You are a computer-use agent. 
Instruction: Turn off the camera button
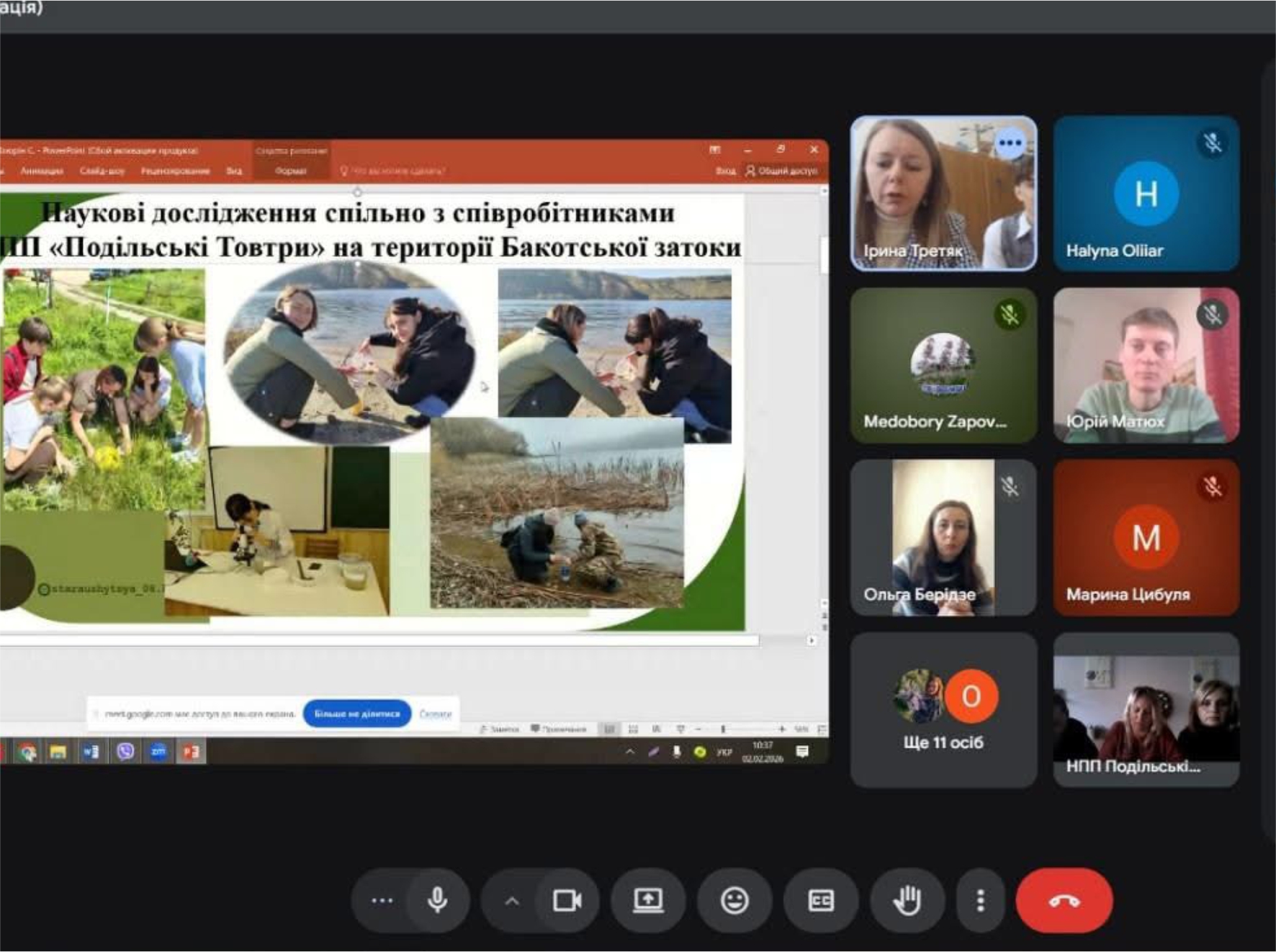coord(567,900)
